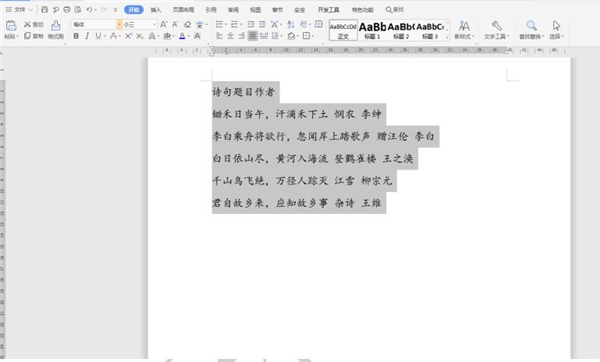
Task: Expand the numbered list dropdown
Action: coord(241,24)
